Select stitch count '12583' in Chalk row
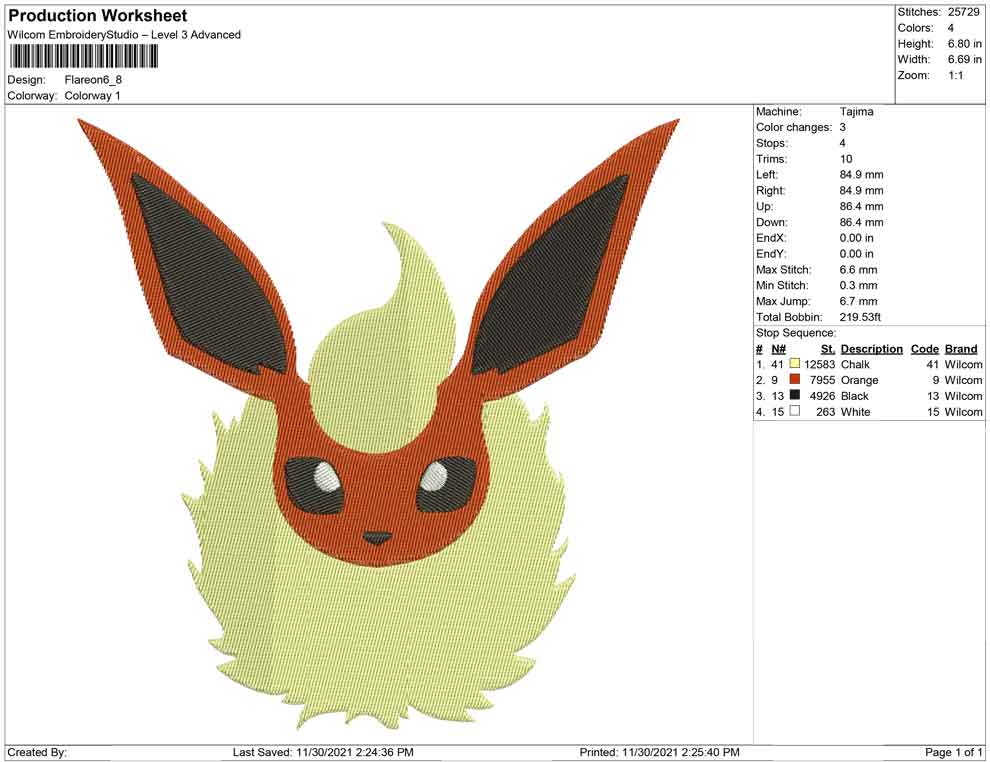990x762 pixels. pyautogui.click(x=820, y=364)
